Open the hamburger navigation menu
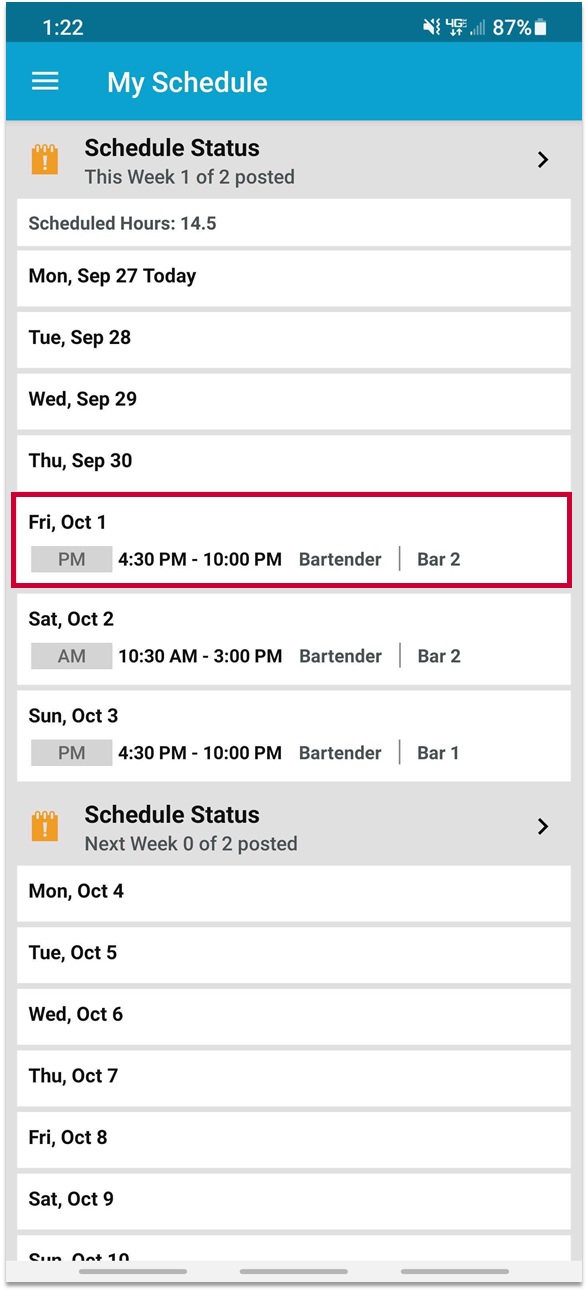Viewport: 588px width, 1292px height. 45,82
